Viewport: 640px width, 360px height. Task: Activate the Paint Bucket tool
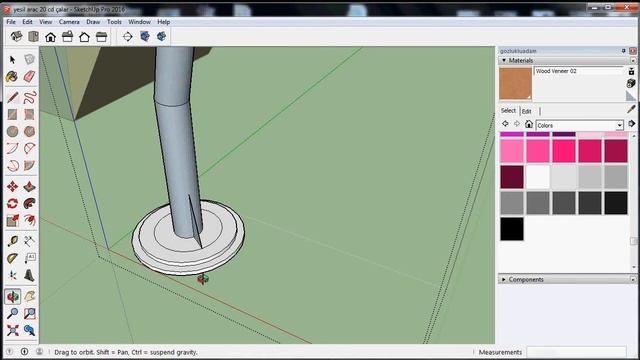pos(12,76)
